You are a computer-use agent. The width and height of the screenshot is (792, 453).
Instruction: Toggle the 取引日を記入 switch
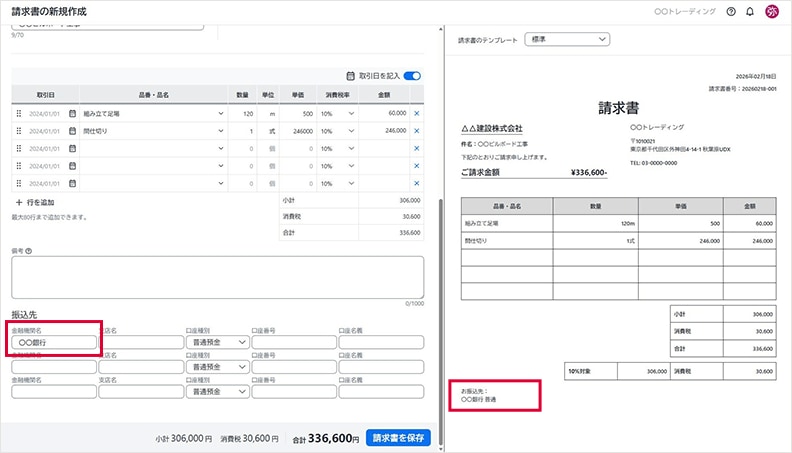(x=412, y=75)
